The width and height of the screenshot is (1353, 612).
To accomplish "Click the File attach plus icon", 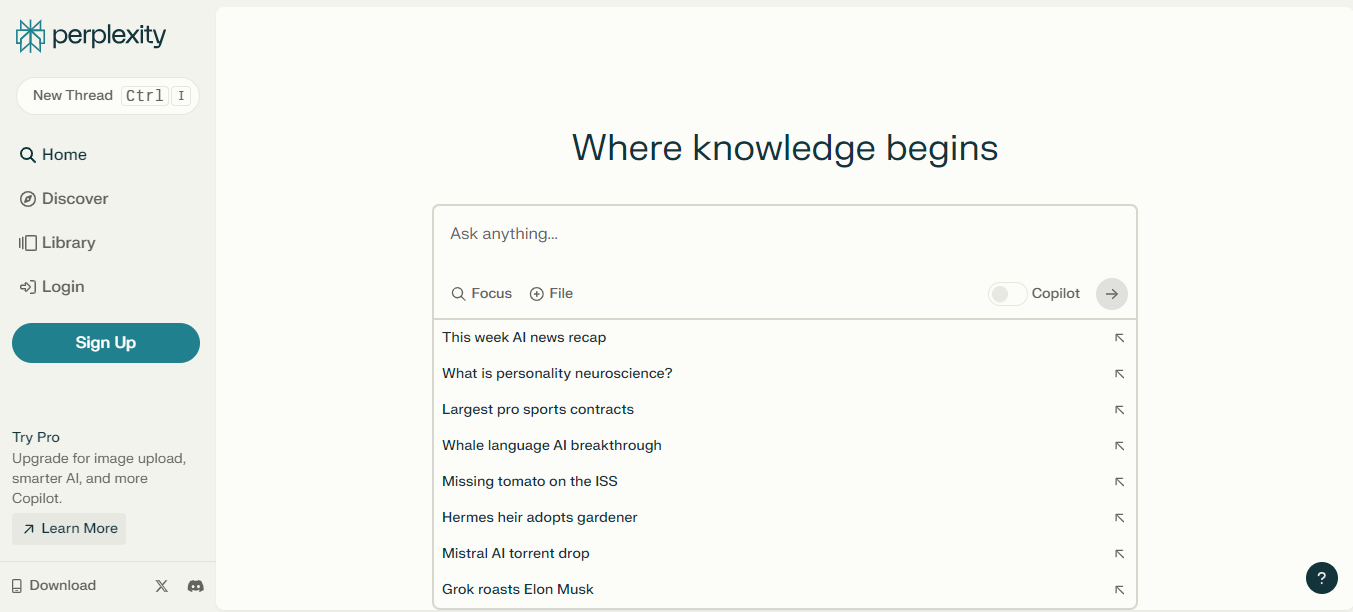I will tap(537, 294).
